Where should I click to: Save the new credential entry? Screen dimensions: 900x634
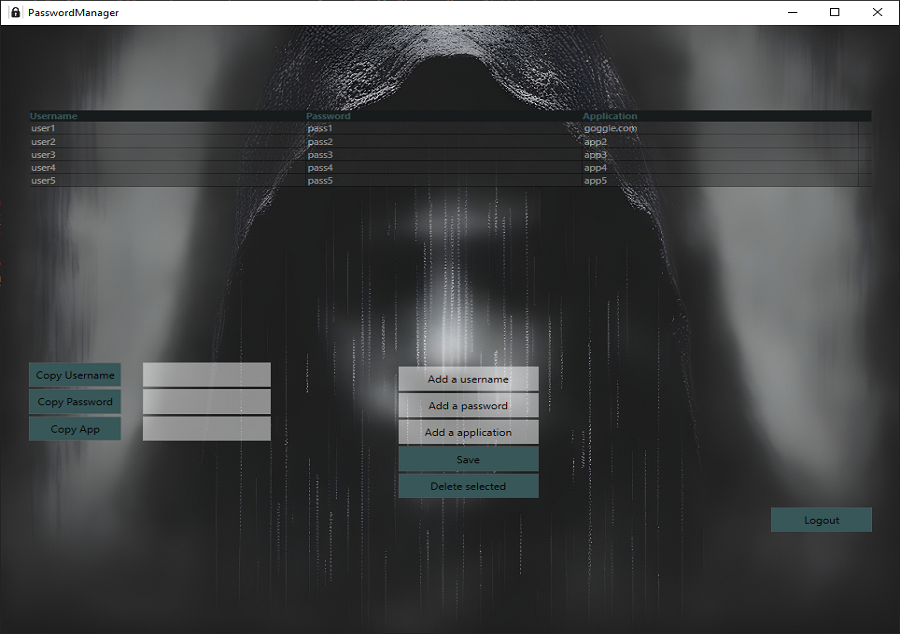(x=468, y=459)
